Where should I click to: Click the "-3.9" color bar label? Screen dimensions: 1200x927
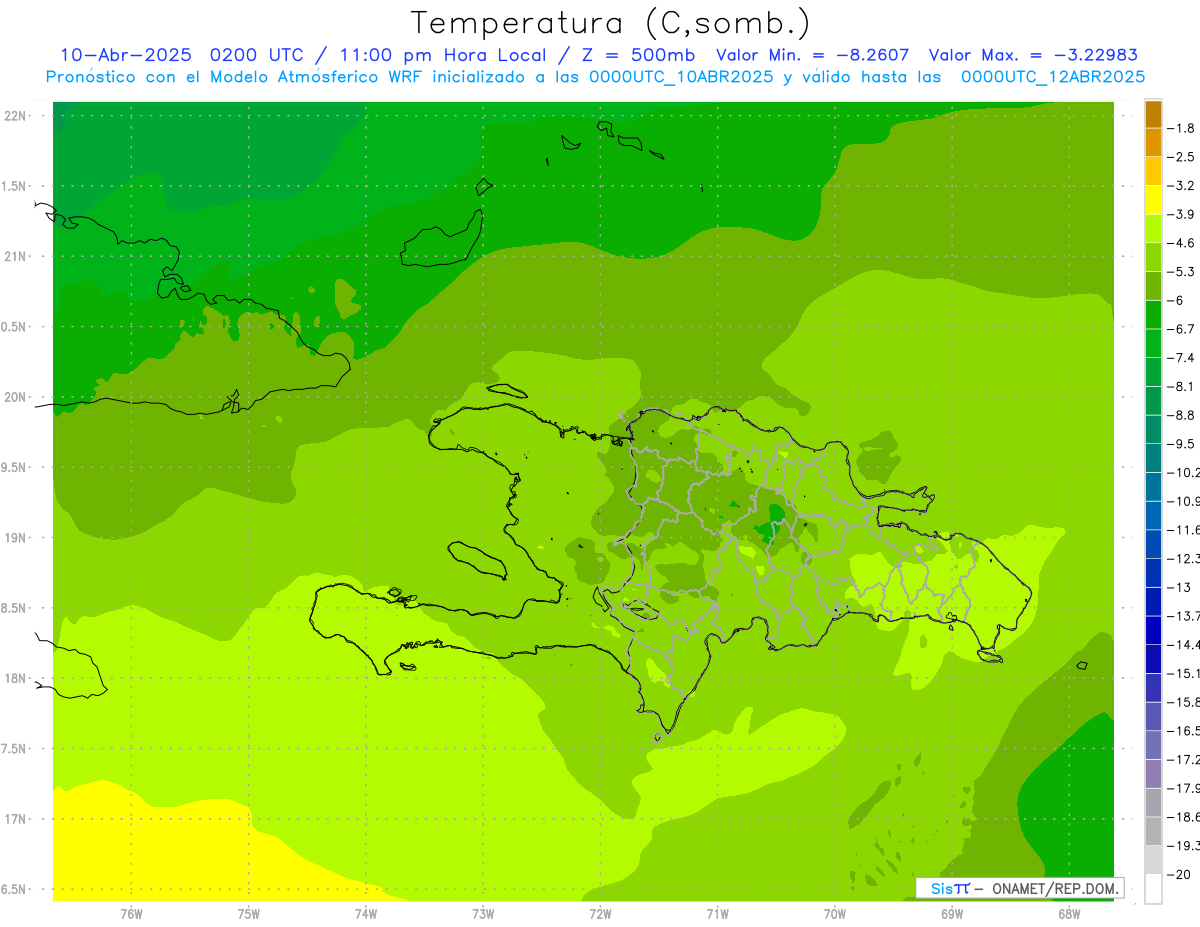1182,214
